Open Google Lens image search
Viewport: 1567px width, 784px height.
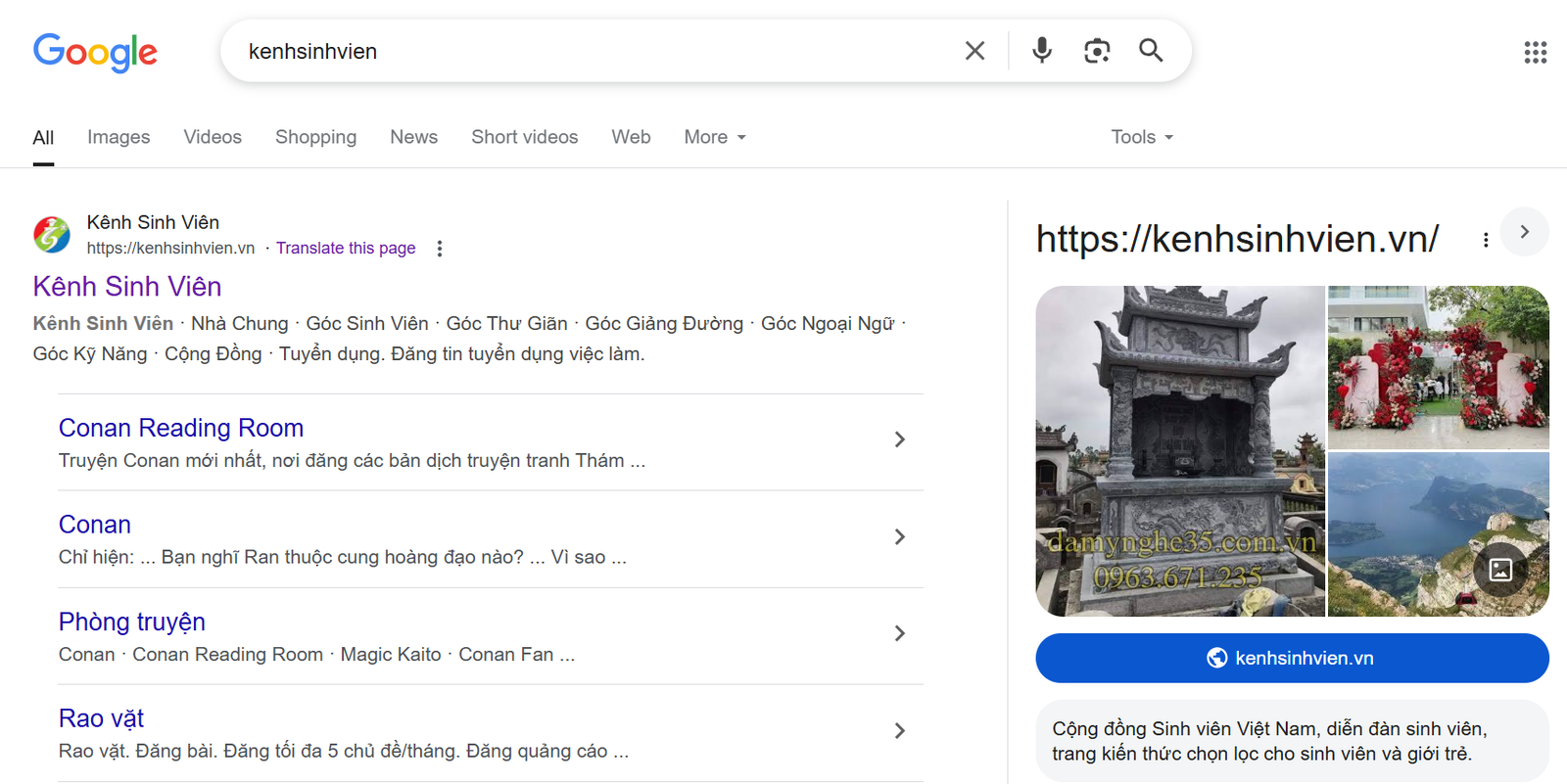click(1097, 51)
